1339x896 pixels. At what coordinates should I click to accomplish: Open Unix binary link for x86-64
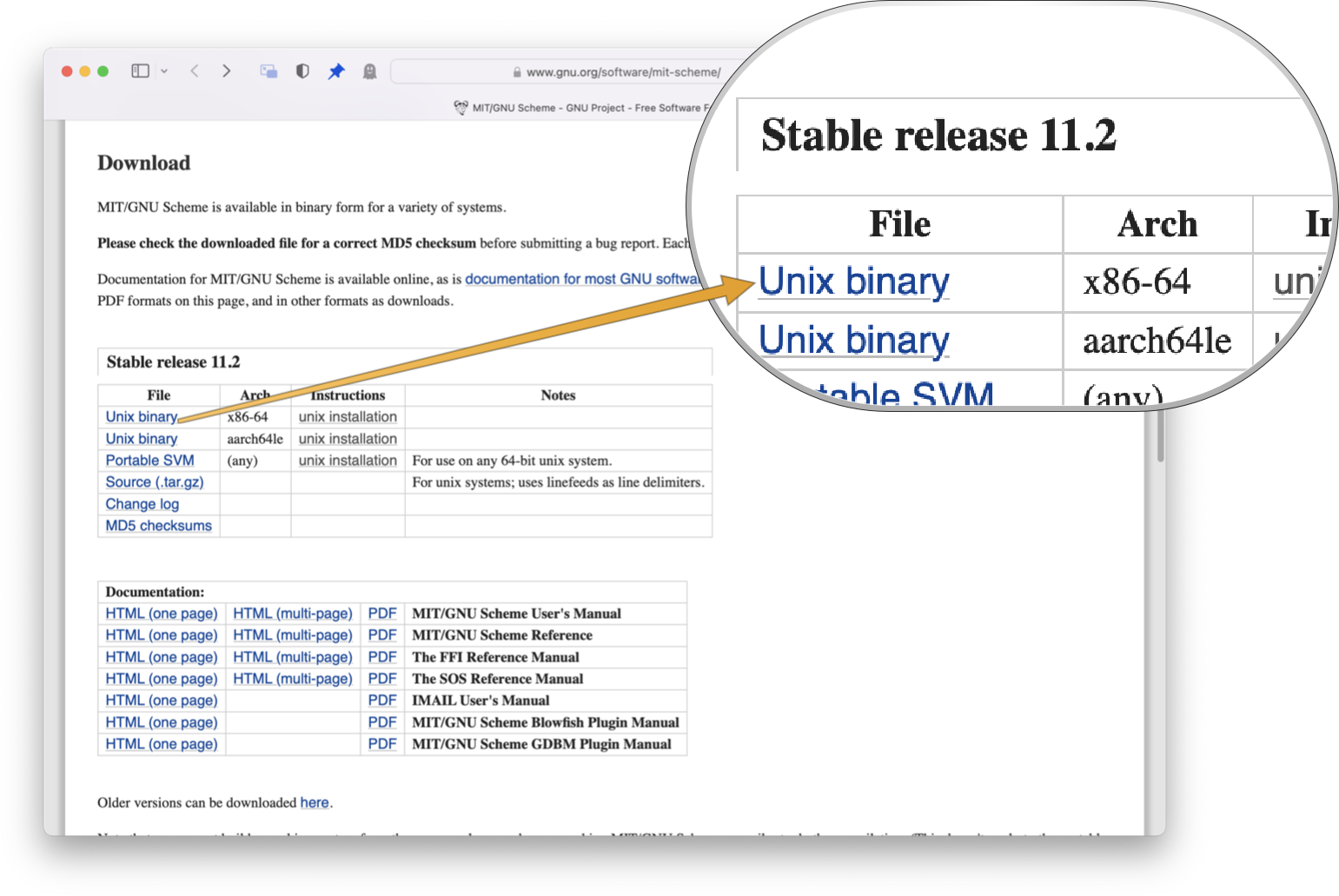142,417
